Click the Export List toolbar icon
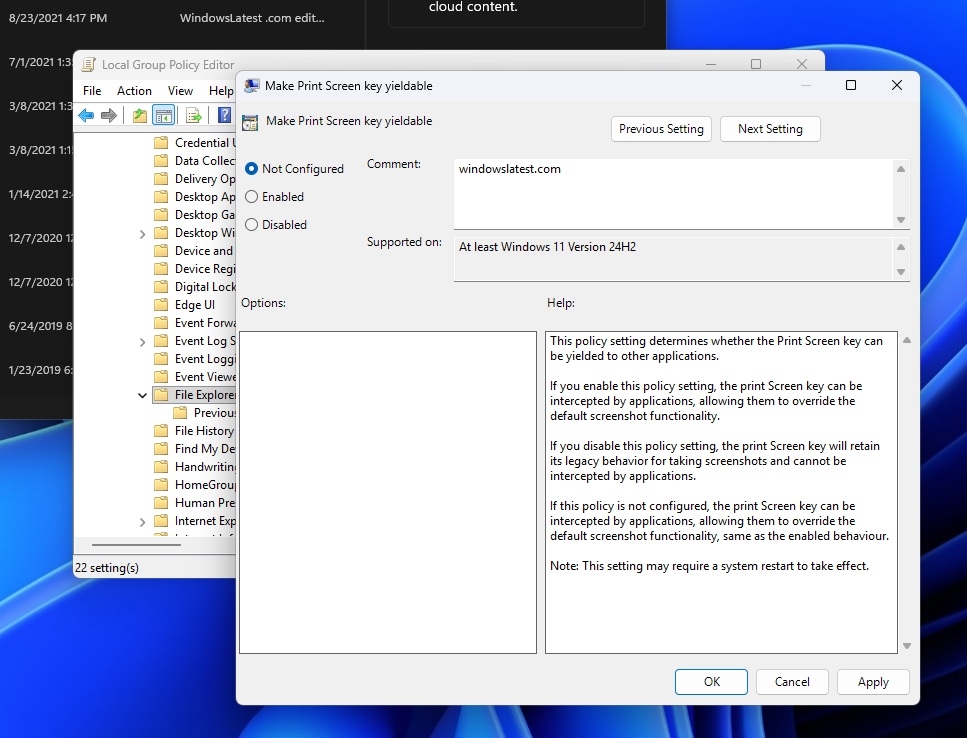Screen dimensions: 967x738 193,115
